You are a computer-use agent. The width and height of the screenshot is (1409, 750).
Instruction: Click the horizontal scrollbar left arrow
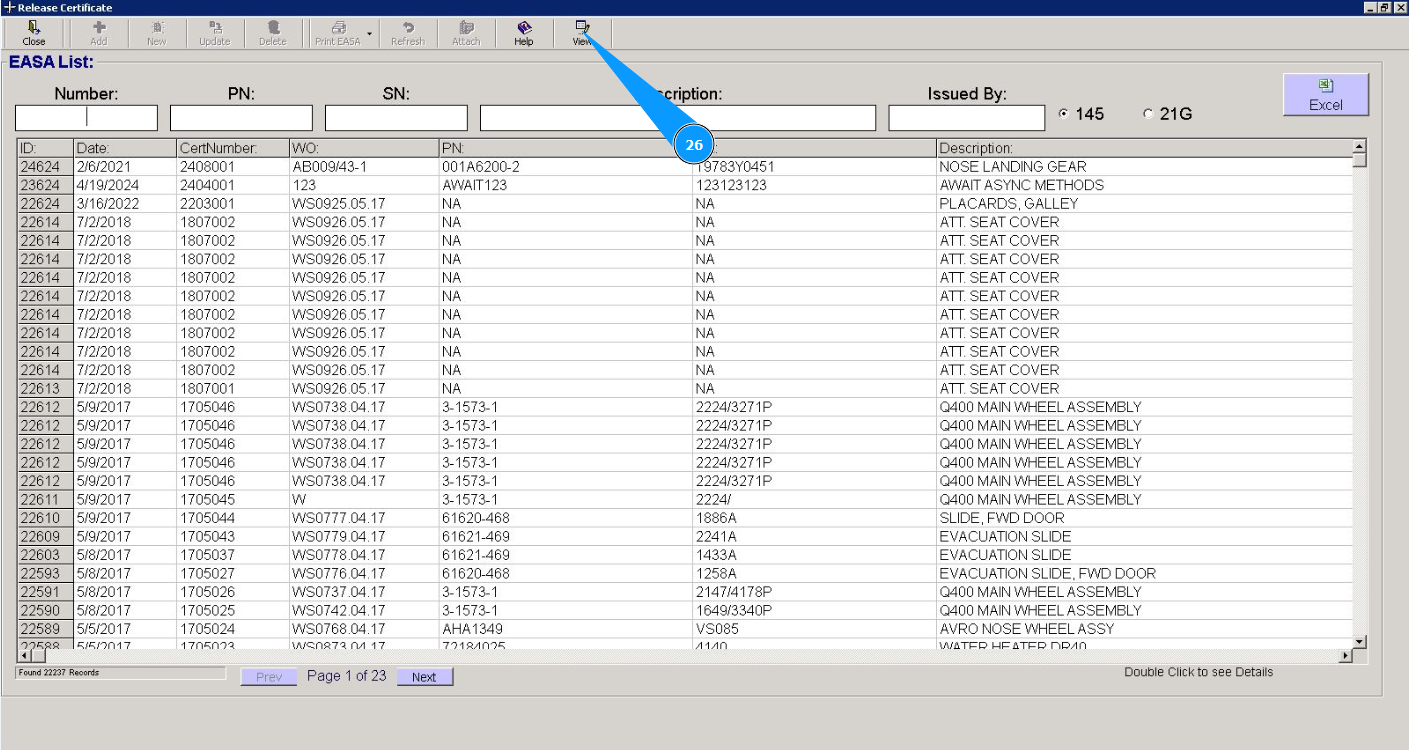pos(24,655)
